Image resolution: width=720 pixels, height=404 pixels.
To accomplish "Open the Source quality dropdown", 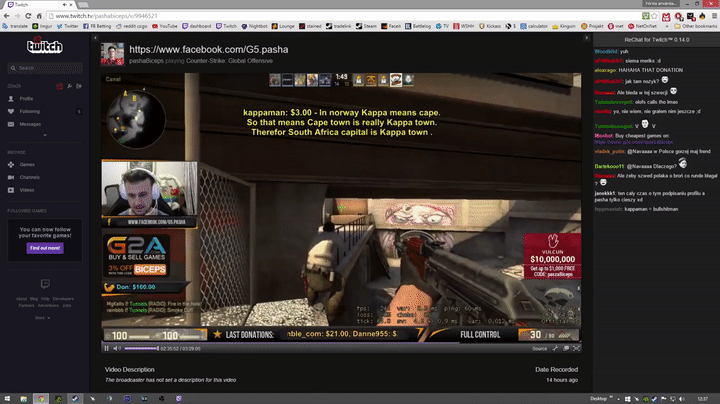I will [x=540, y=349].
